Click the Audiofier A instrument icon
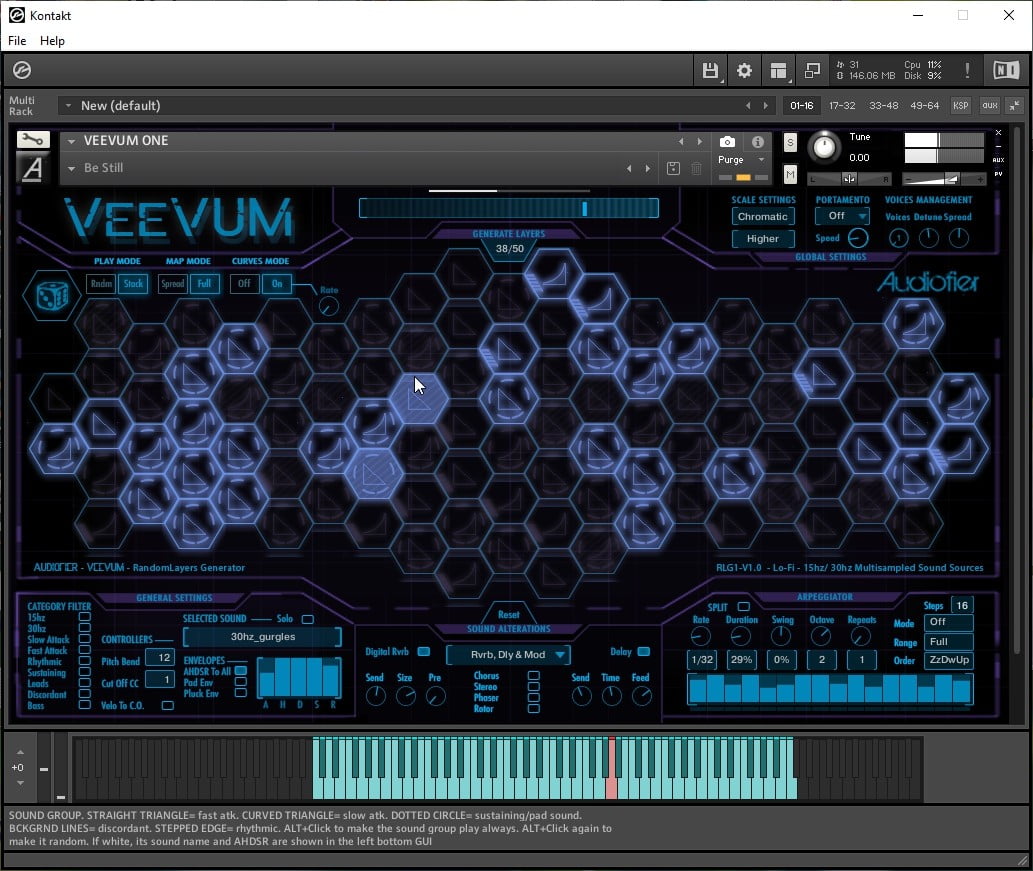The height and width of the screenshot is (871, 1033). (33, 168)
